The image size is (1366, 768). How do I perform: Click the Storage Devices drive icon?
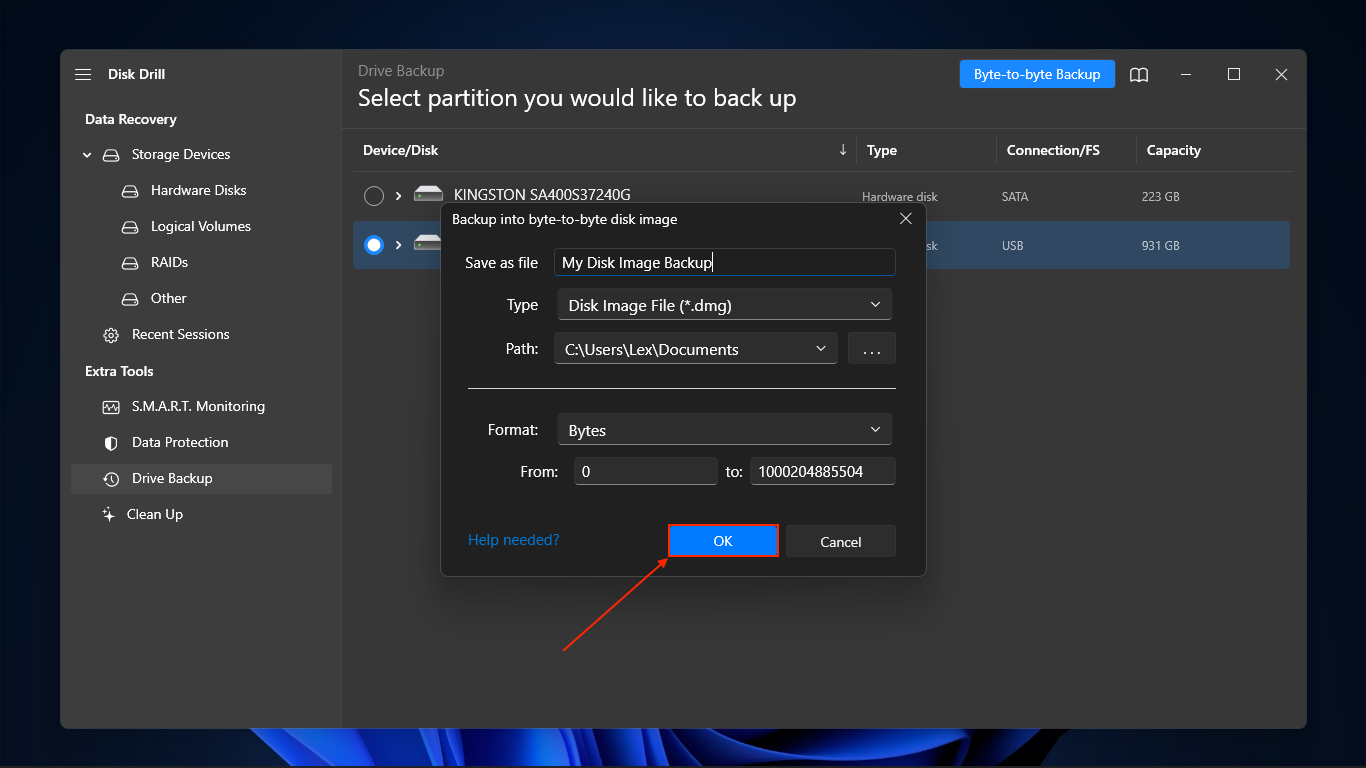111,155
